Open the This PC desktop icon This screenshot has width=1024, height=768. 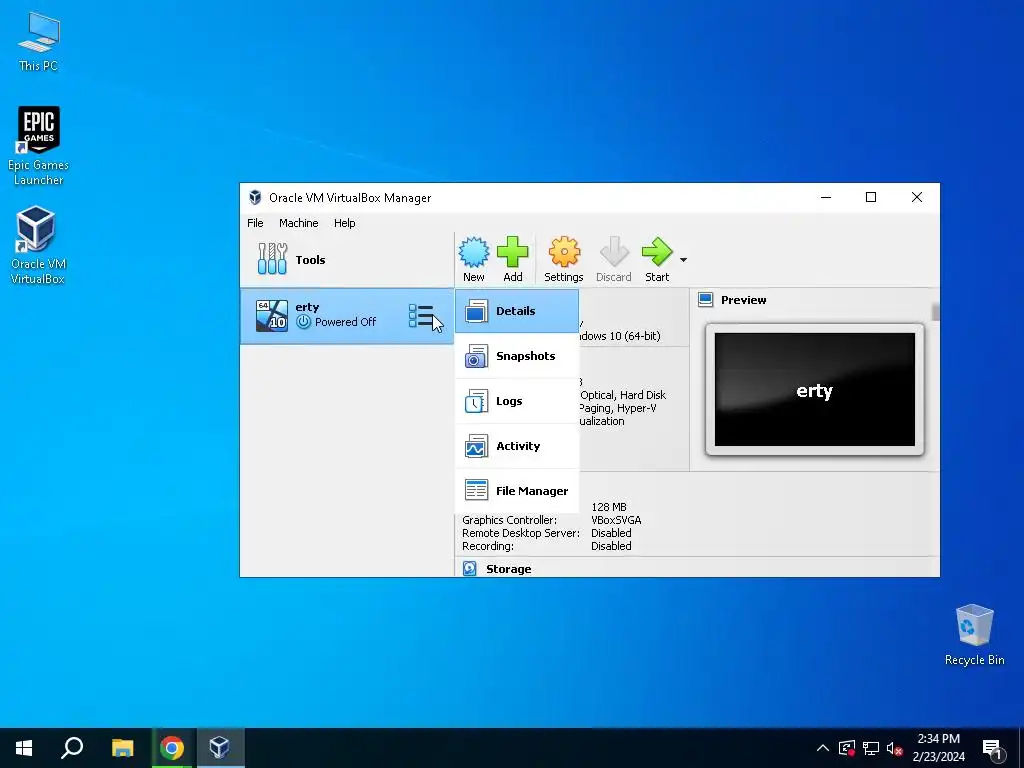click(39, 41)
